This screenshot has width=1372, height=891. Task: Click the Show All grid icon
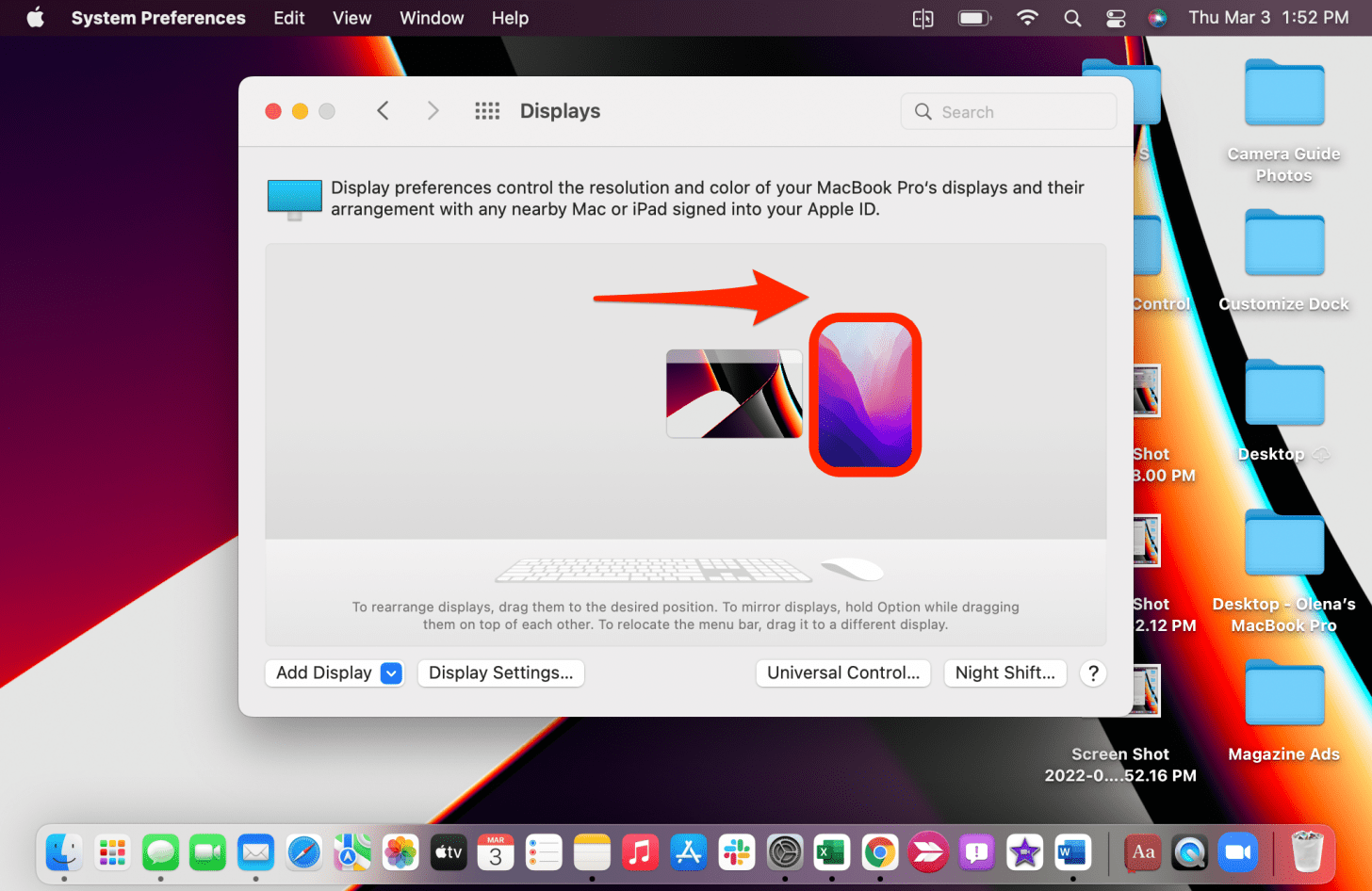click(487, 111)
